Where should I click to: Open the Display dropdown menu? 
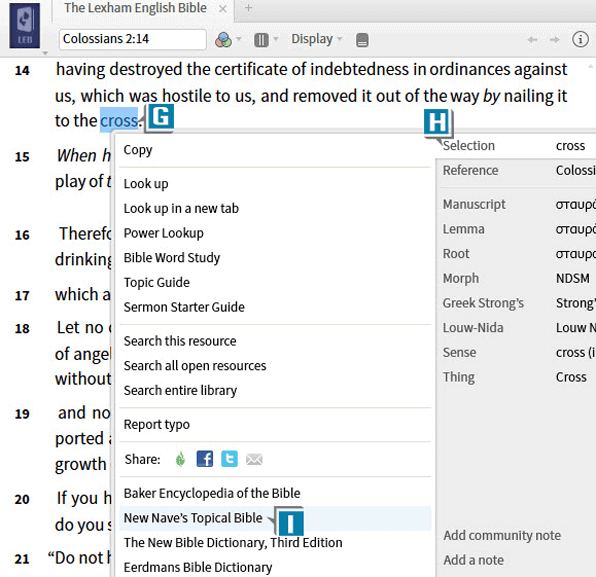point(317,39)
